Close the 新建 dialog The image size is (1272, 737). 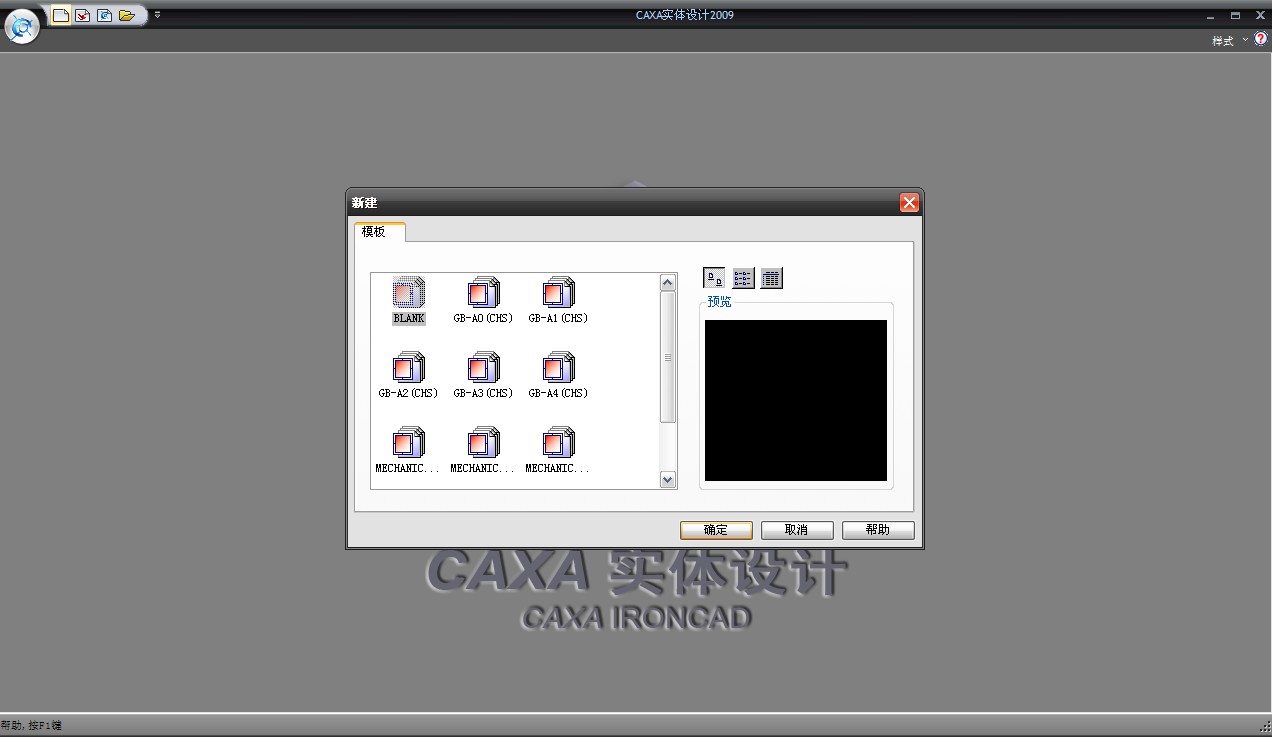coord(909,203)
